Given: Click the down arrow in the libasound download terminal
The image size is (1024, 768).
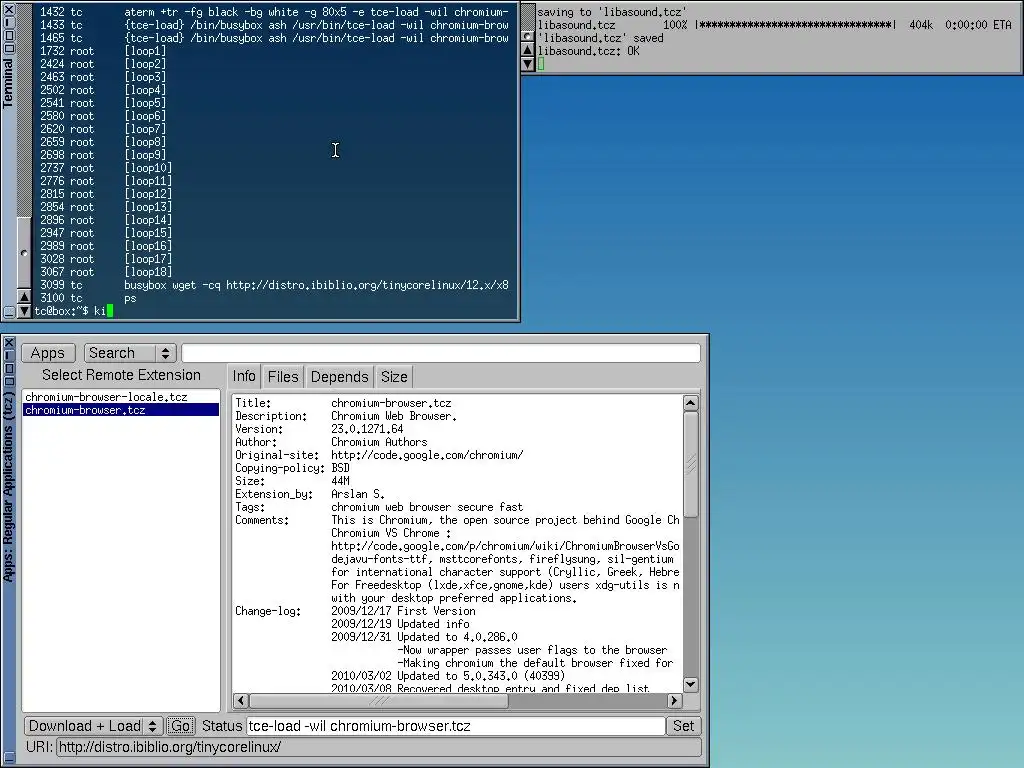Looking at the screenshot, I should (x=528, y=64).
